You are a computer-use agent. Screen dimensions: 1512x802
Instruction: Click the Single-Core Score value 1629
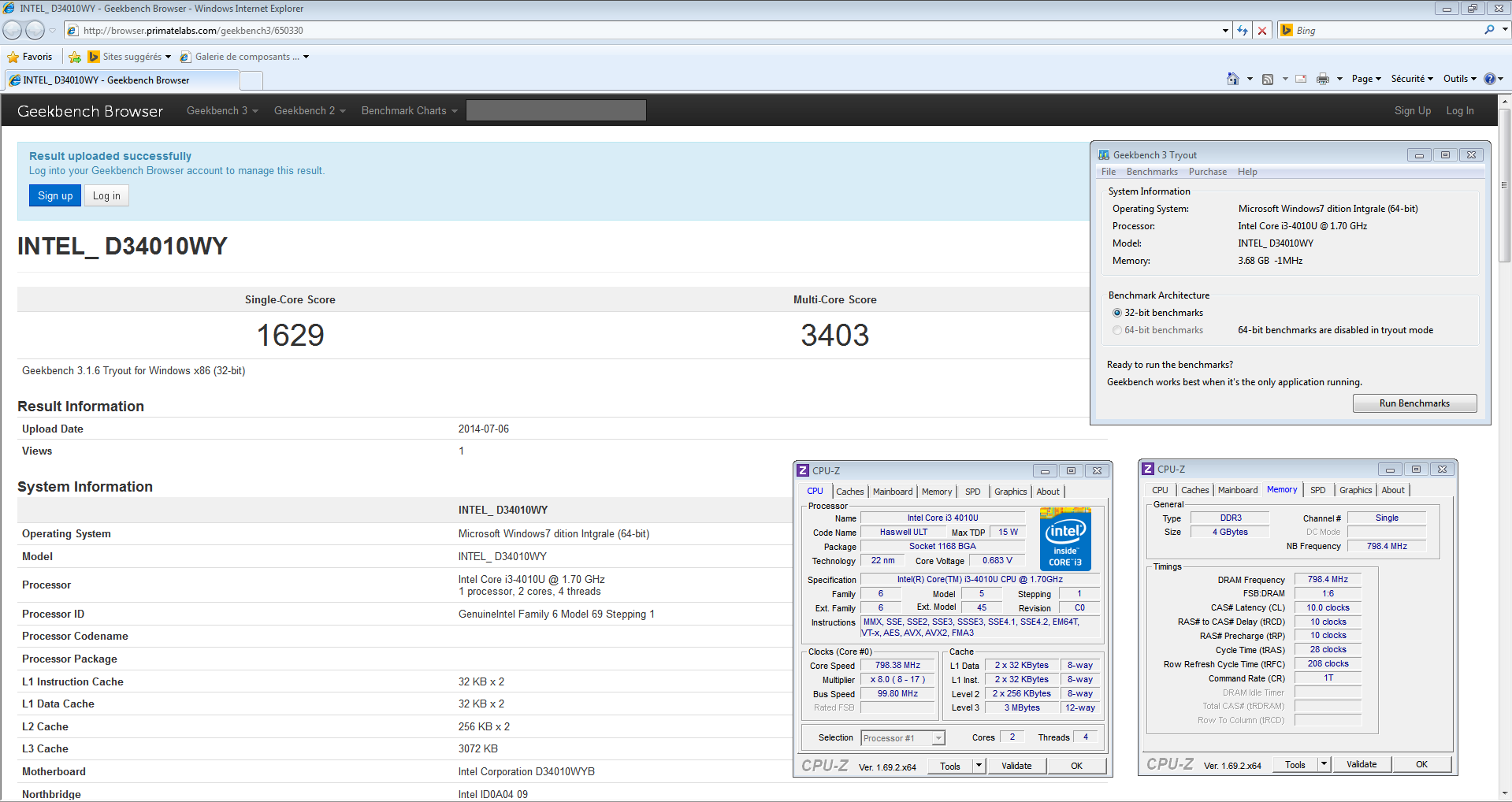pyautogui.click(x=290, y=336)
